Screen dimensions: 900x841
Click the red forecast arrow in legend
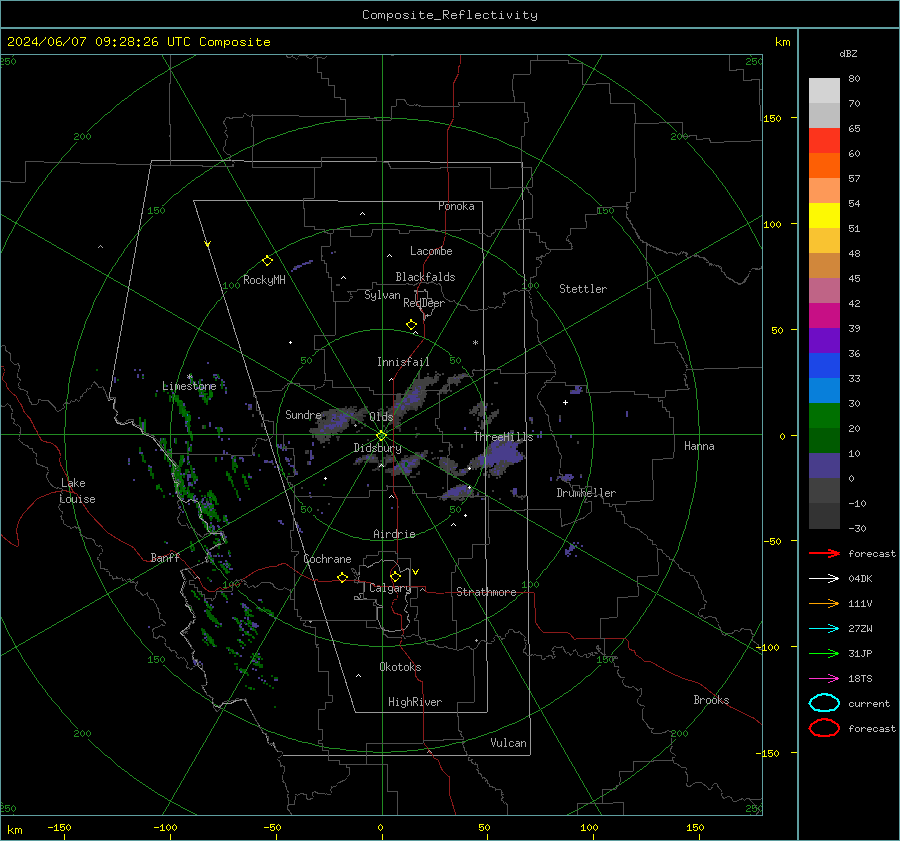point(824,553)
